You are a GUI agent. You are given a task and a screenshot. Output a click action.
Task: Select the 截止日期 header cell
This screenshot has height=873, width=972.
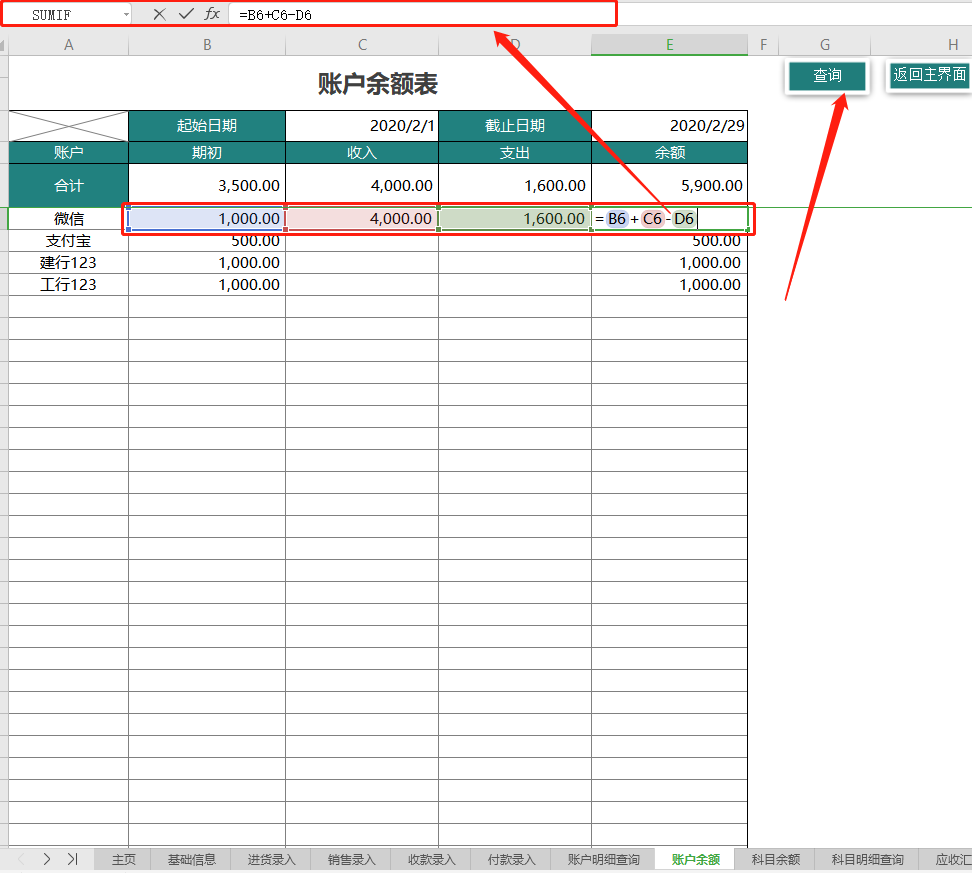[x=515, y=126]
